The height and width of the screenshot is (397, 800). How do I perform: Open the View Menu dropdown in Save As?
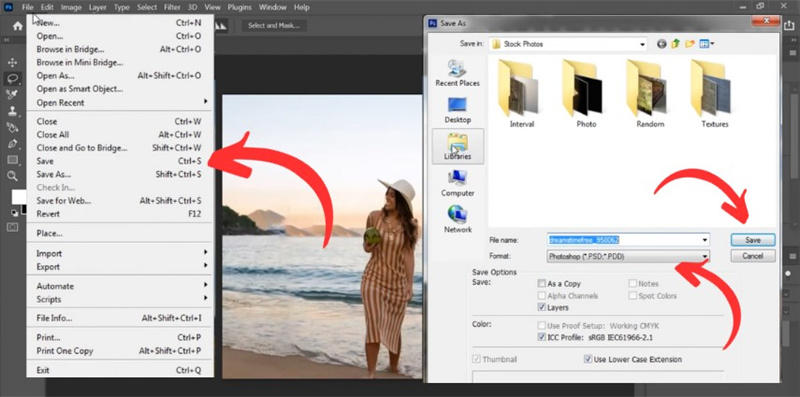pyautogui.click(x=707, y=44)
